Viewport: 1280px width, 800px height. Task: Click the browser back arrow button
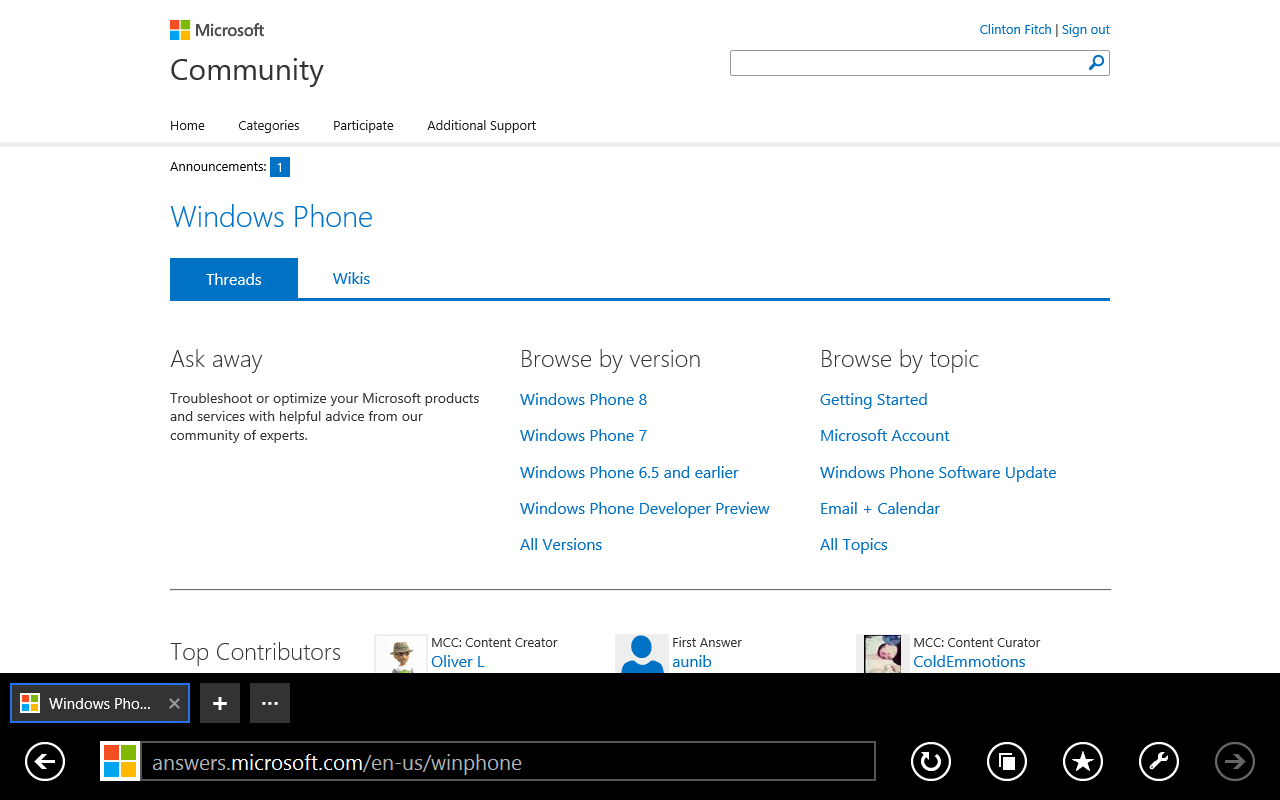45,762
